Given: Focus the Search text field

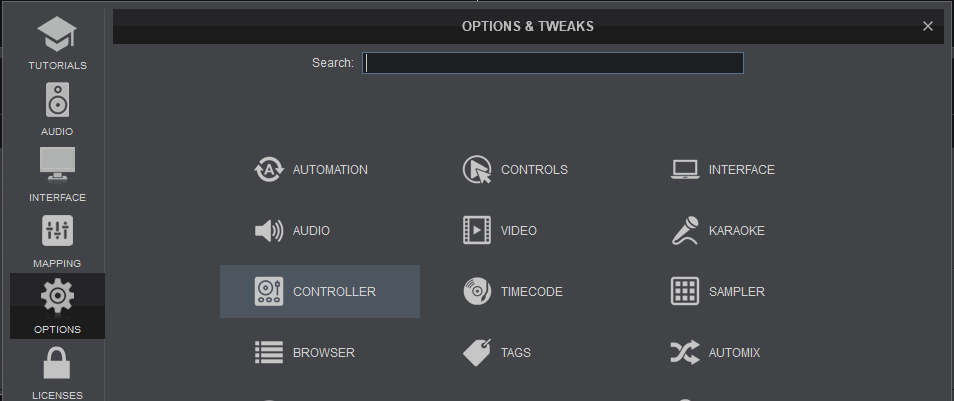Looking at the screenshot, I should [x=553, y=63].
